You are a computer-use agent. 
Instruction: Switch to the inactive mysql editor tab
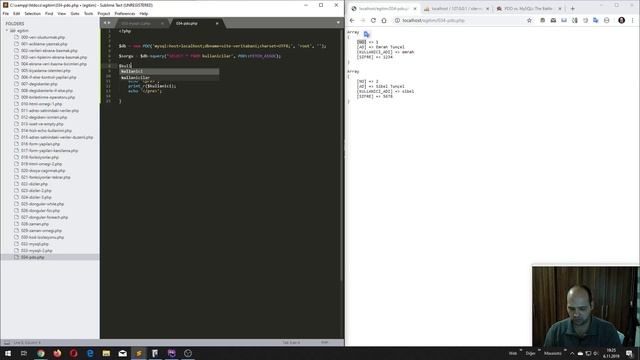tap(137, 23)
